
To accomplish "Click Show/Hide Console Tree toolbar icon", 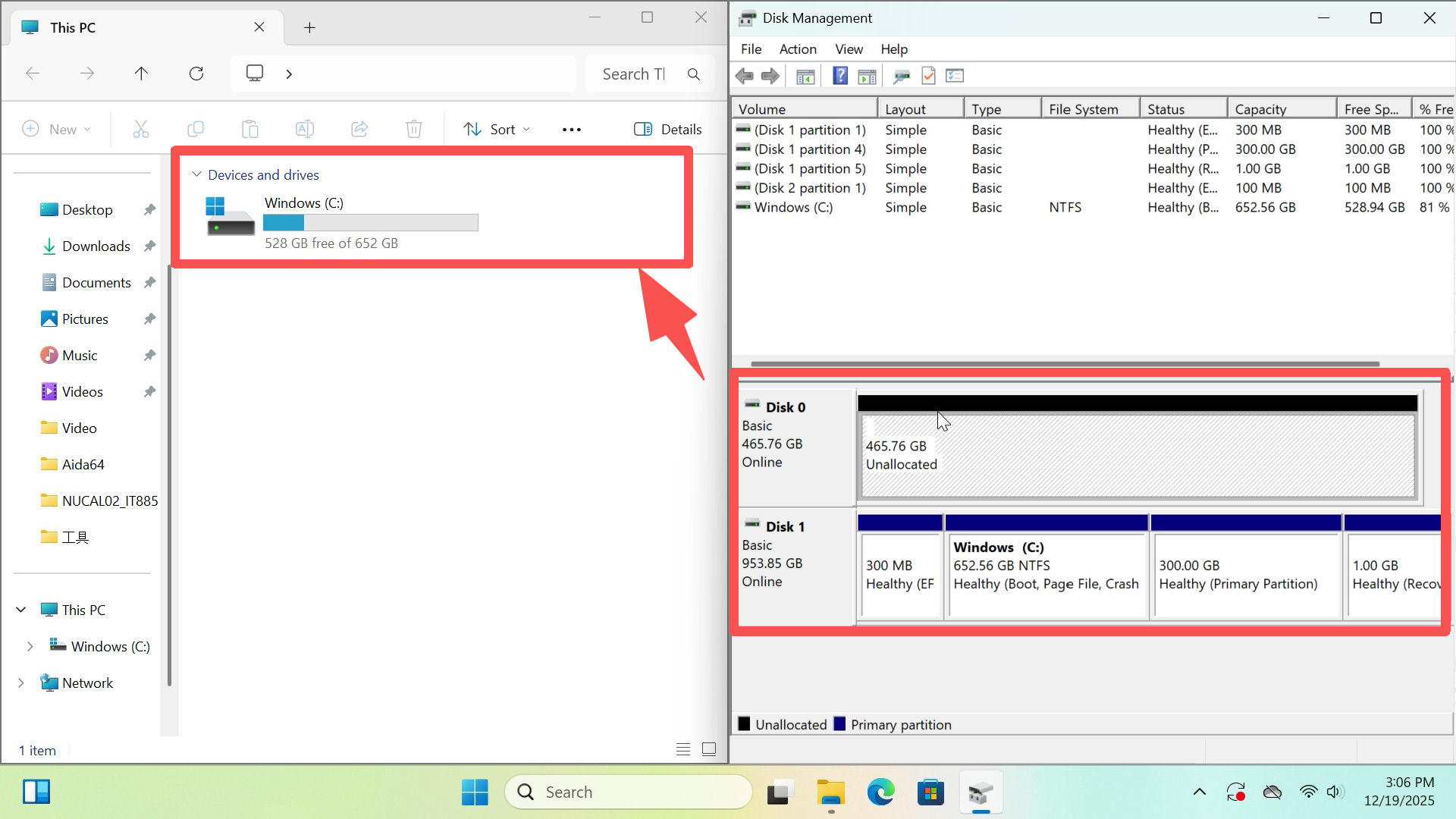I will 805,76.
